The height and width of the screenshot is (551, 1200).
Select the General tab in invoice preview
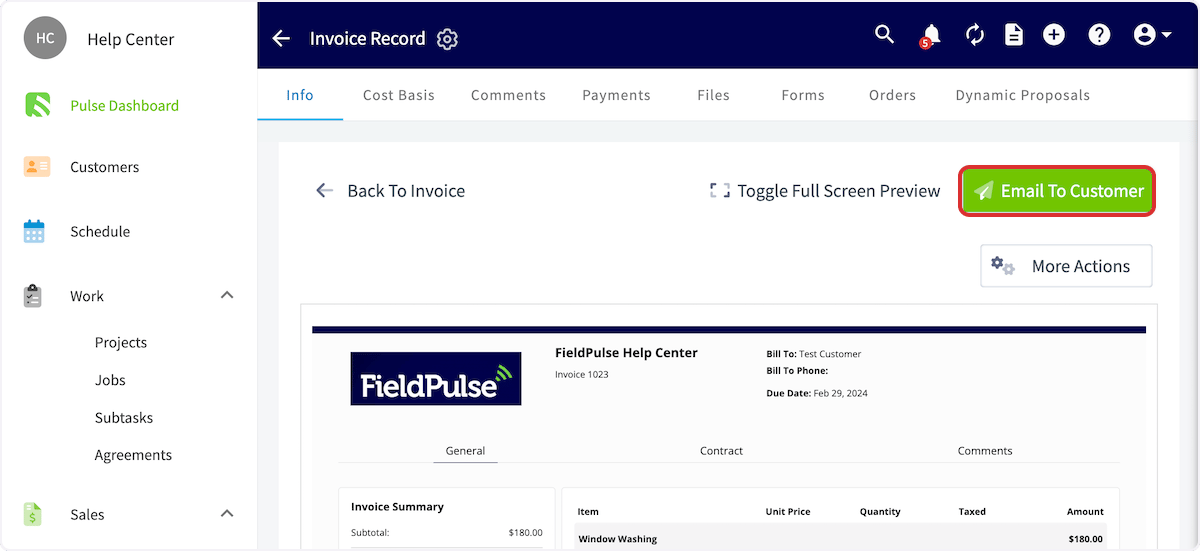tap(466, 451)
